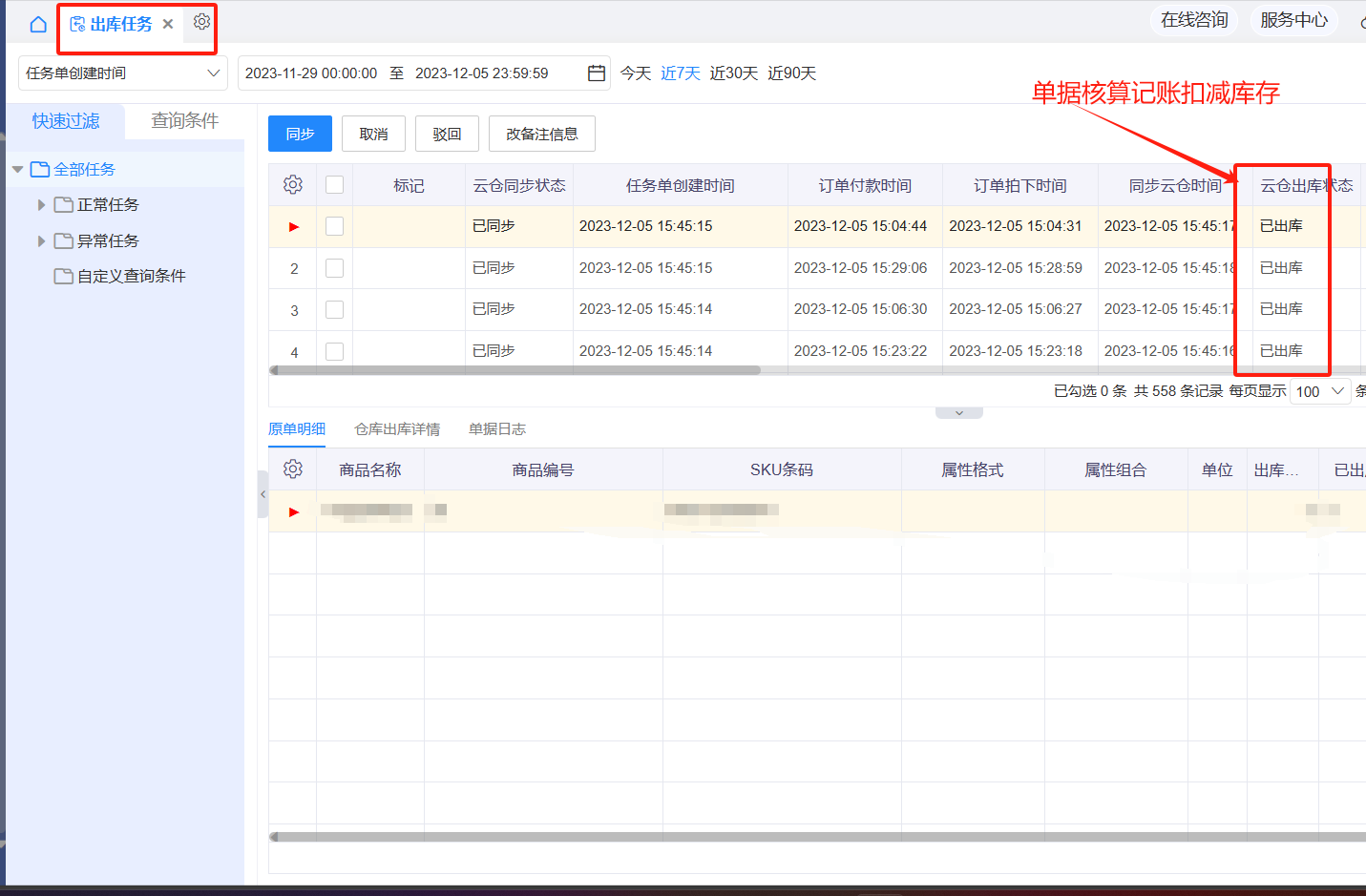Switch to 快速过滤 tab
This screenshot has width=1366, height=896.
(x=66, y=121)
